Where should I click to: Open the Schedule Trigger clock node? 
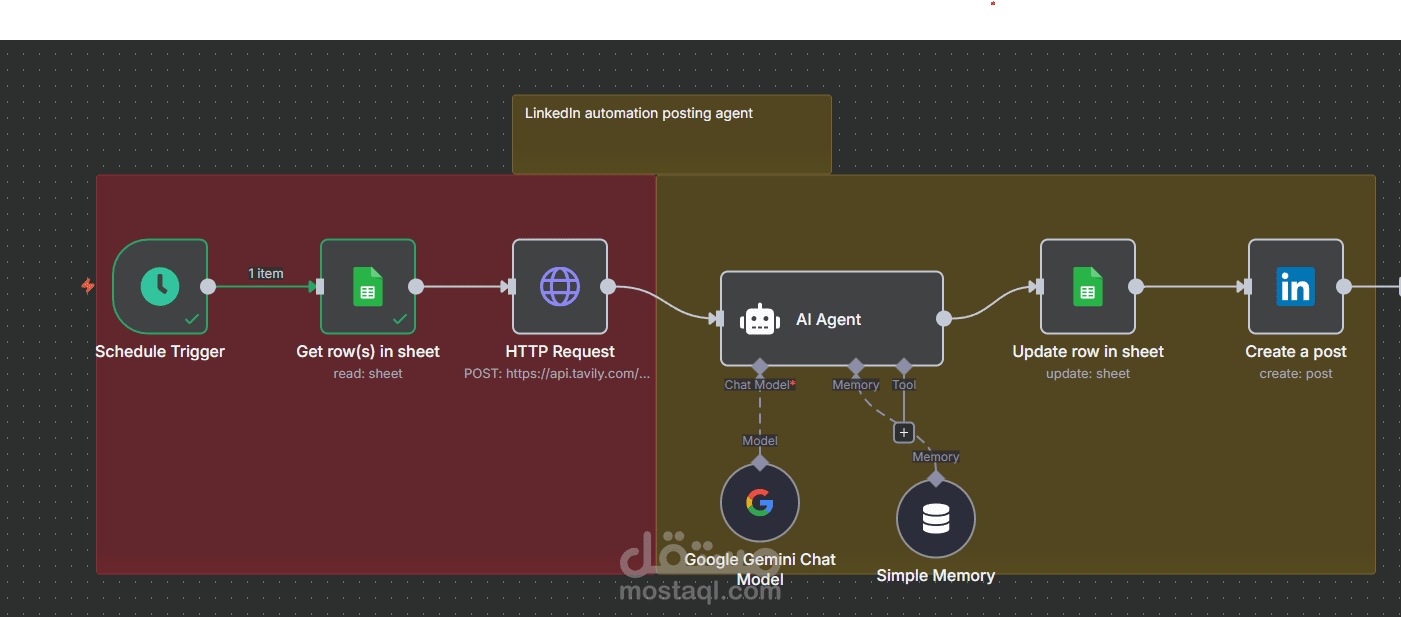pyautogui.click(x=160, y=286)
